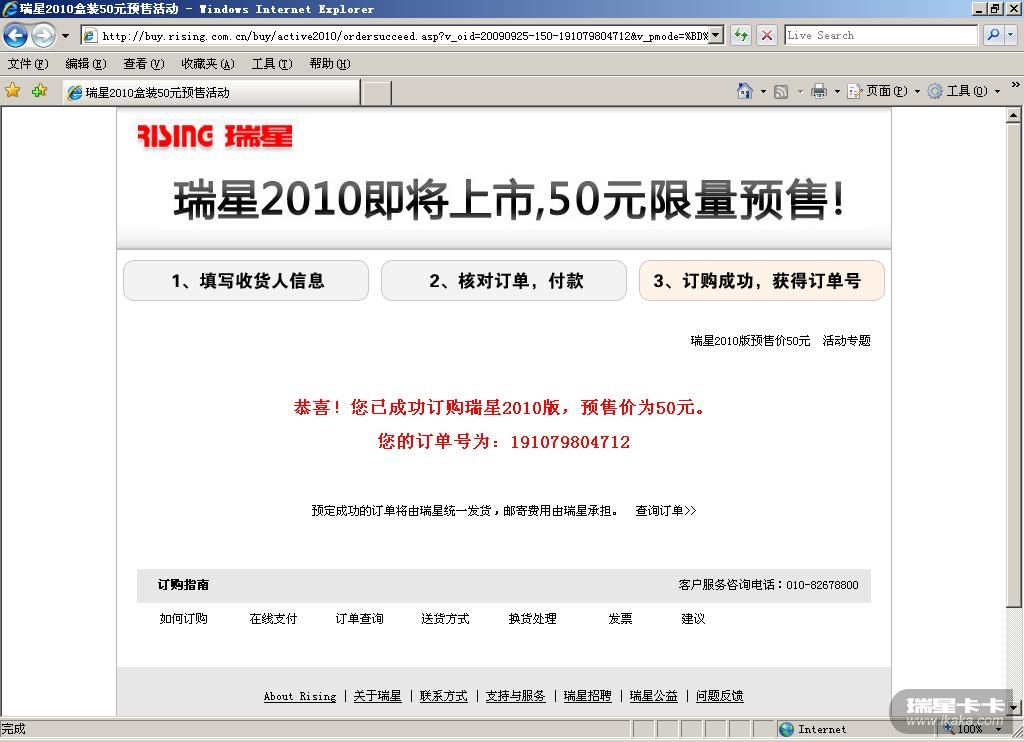This screenshot has width=1024, height=742.
Task: Click the 查询订单>> link
Action: coord(665,511)
